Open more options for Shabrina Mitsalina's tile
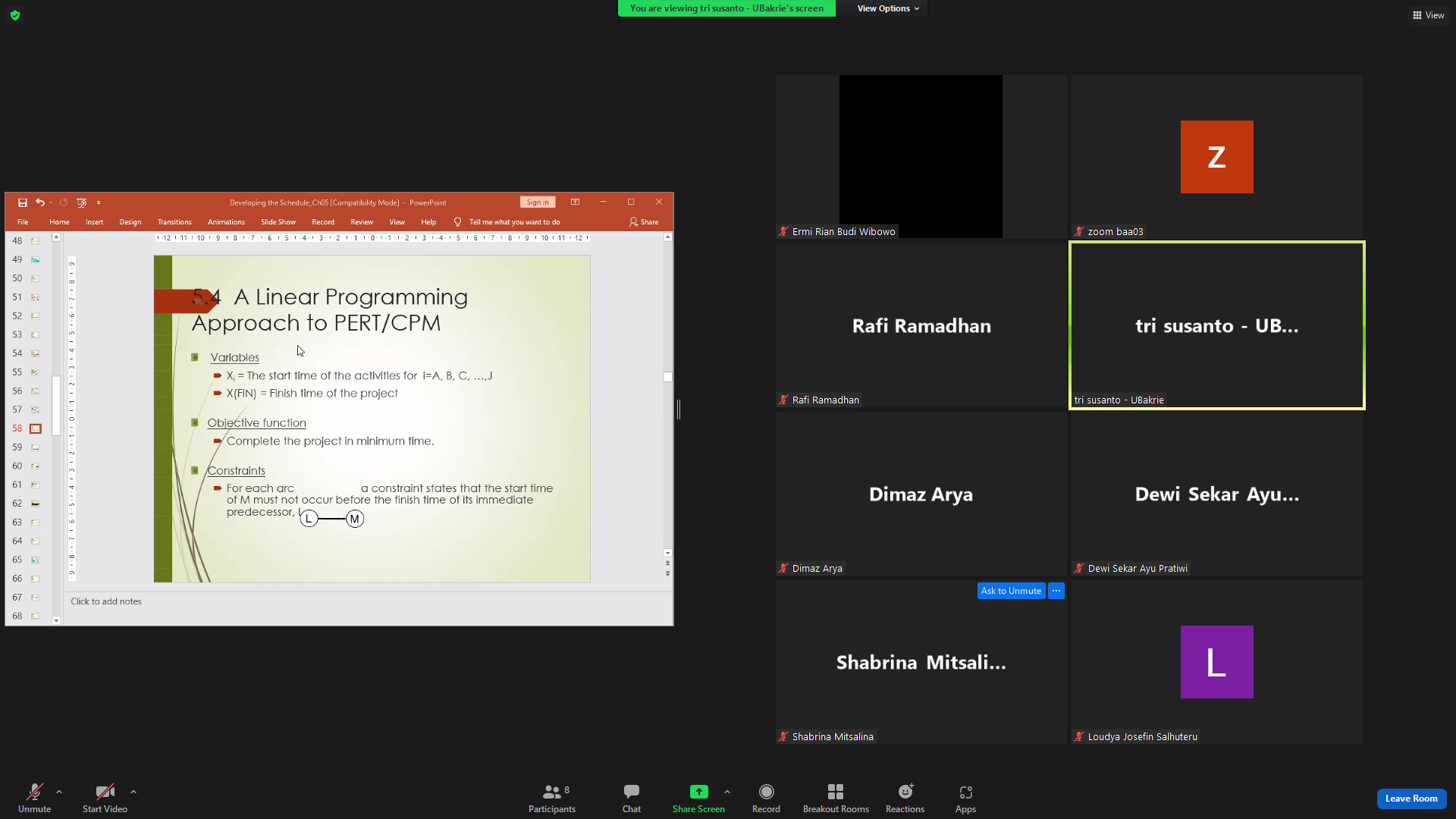The width and height of the screenshot is (1456, 819). coord(1056,591)
